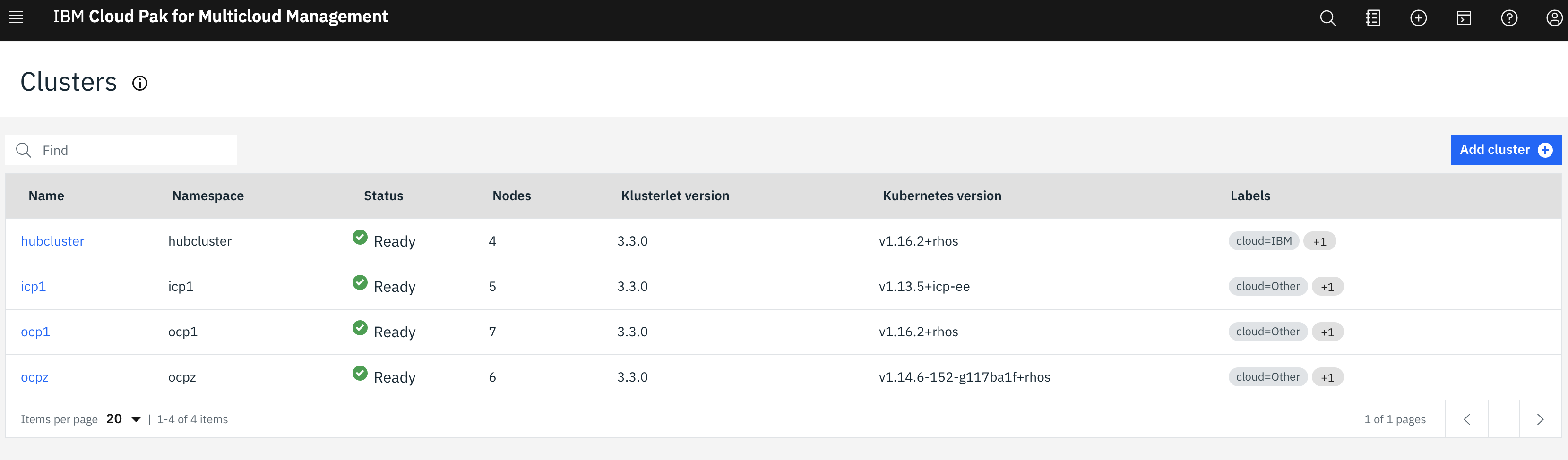The width and height of the screenshot is (1568, 460).
Task: Click icp1 green Ready status icon
Action: [x=360, y=282]
